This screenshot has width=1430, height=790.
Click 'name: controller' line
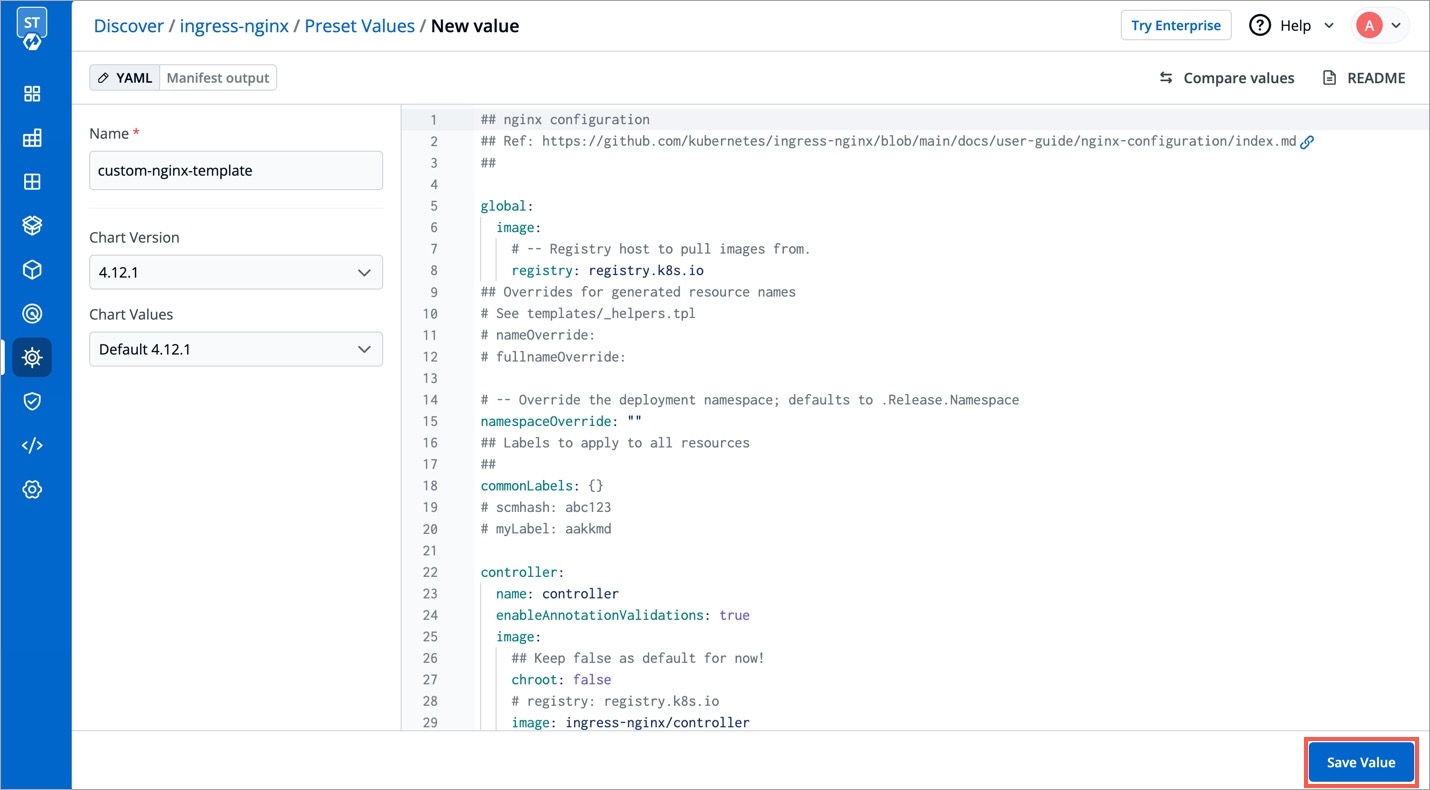click(557, 593)
